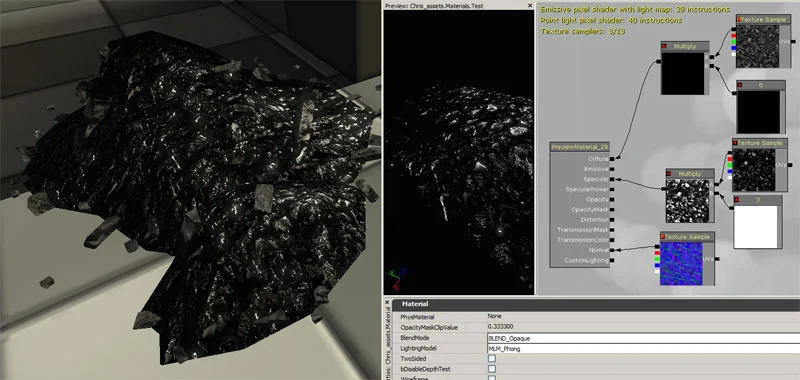Click Opacity input pin on material node
Viewport: 800px width, 380px height.
point(612,200)
